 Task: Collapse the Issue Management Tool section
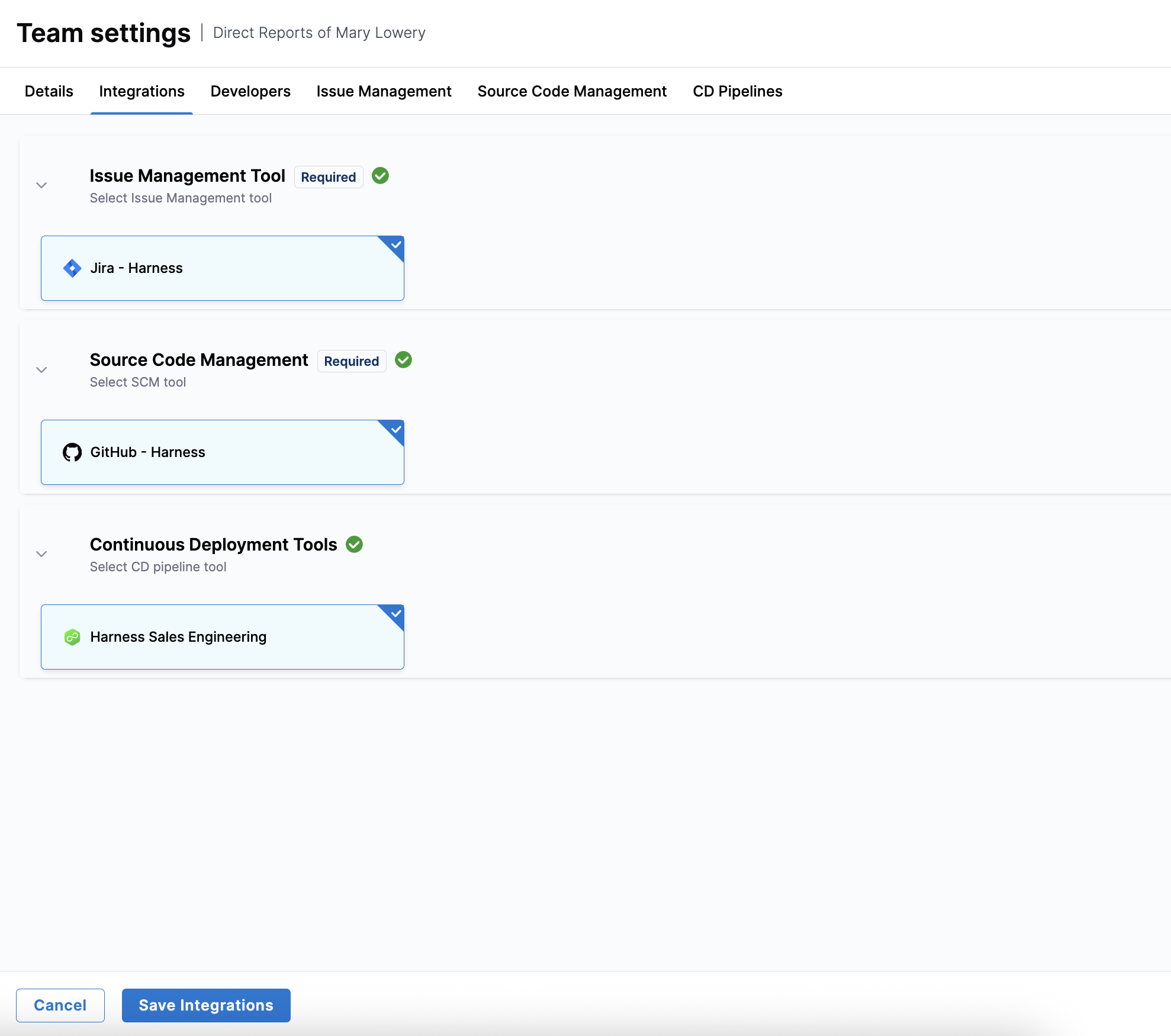tap(41, 185)
